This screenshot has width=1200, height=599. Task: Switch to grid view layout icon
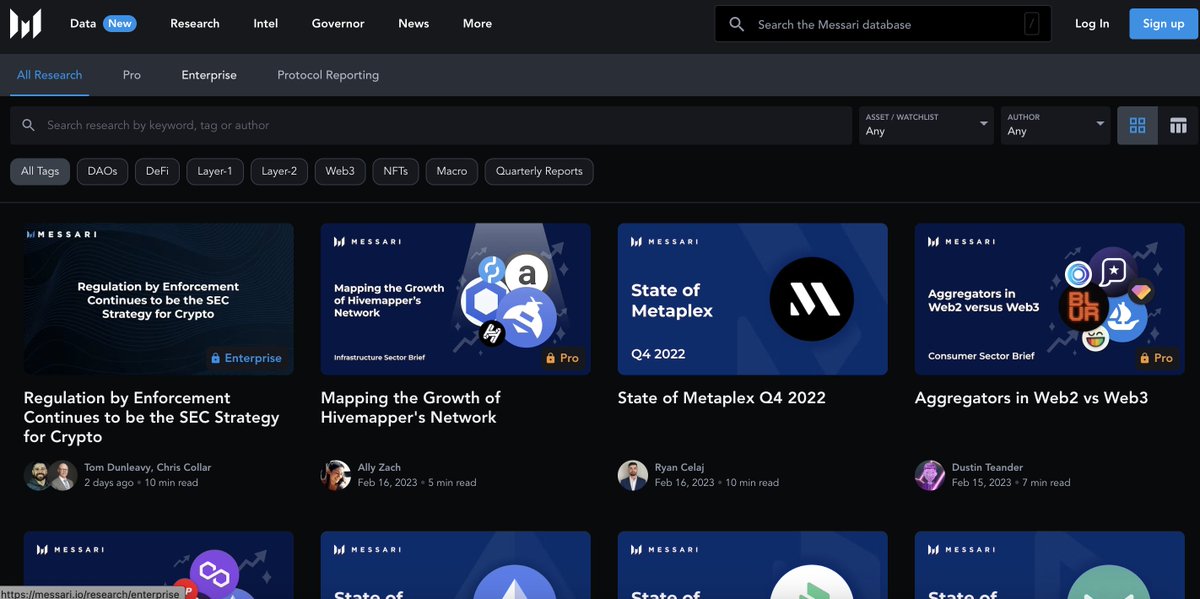pyautogui.click(x=1137, y=125)
